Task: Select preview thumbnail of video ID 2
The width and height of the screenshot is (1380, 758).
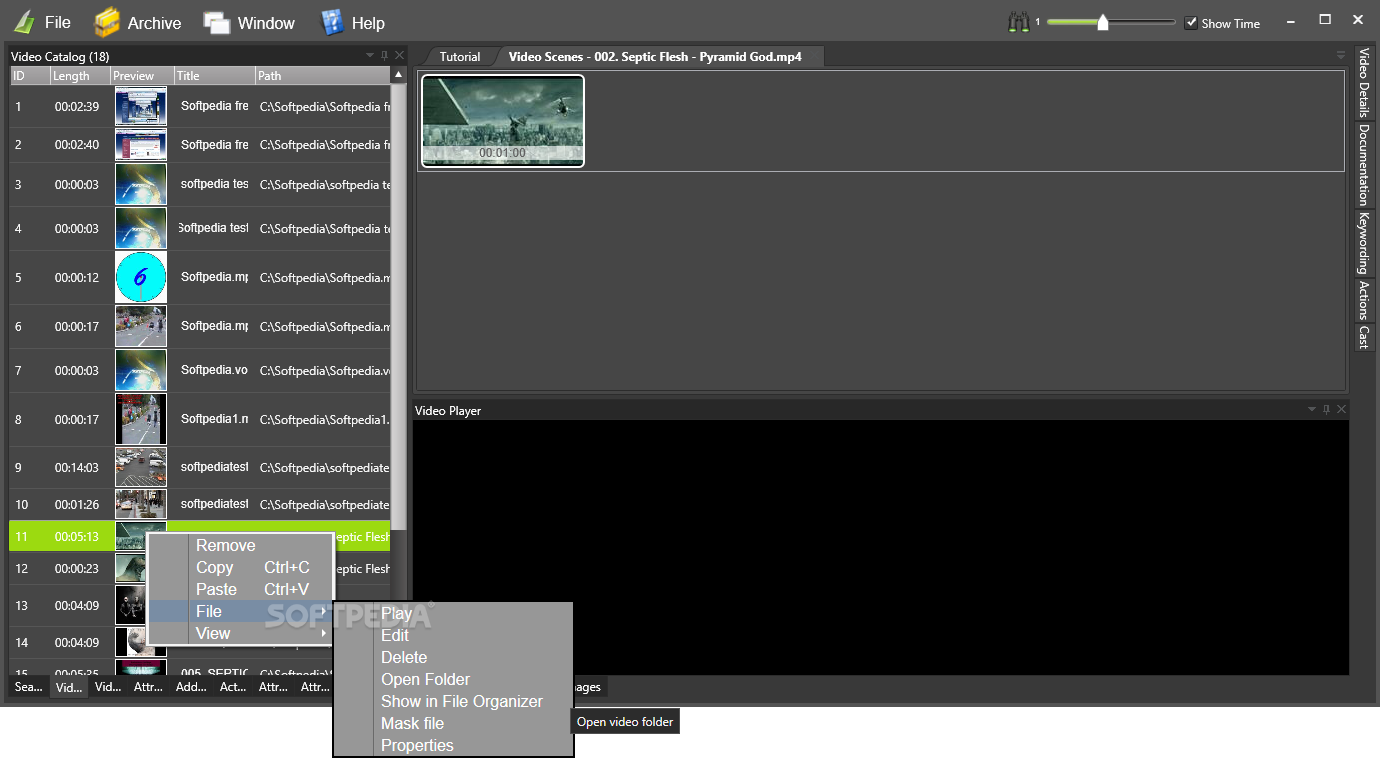Action: (x=141, y=145)
